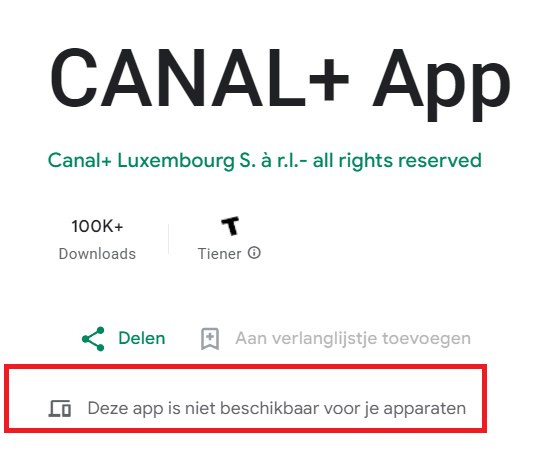Open the Canal+ Luxembourg developer link
The width and height of the screenshot is (540, 461).
pyautogui.click(x=264, y=161)
